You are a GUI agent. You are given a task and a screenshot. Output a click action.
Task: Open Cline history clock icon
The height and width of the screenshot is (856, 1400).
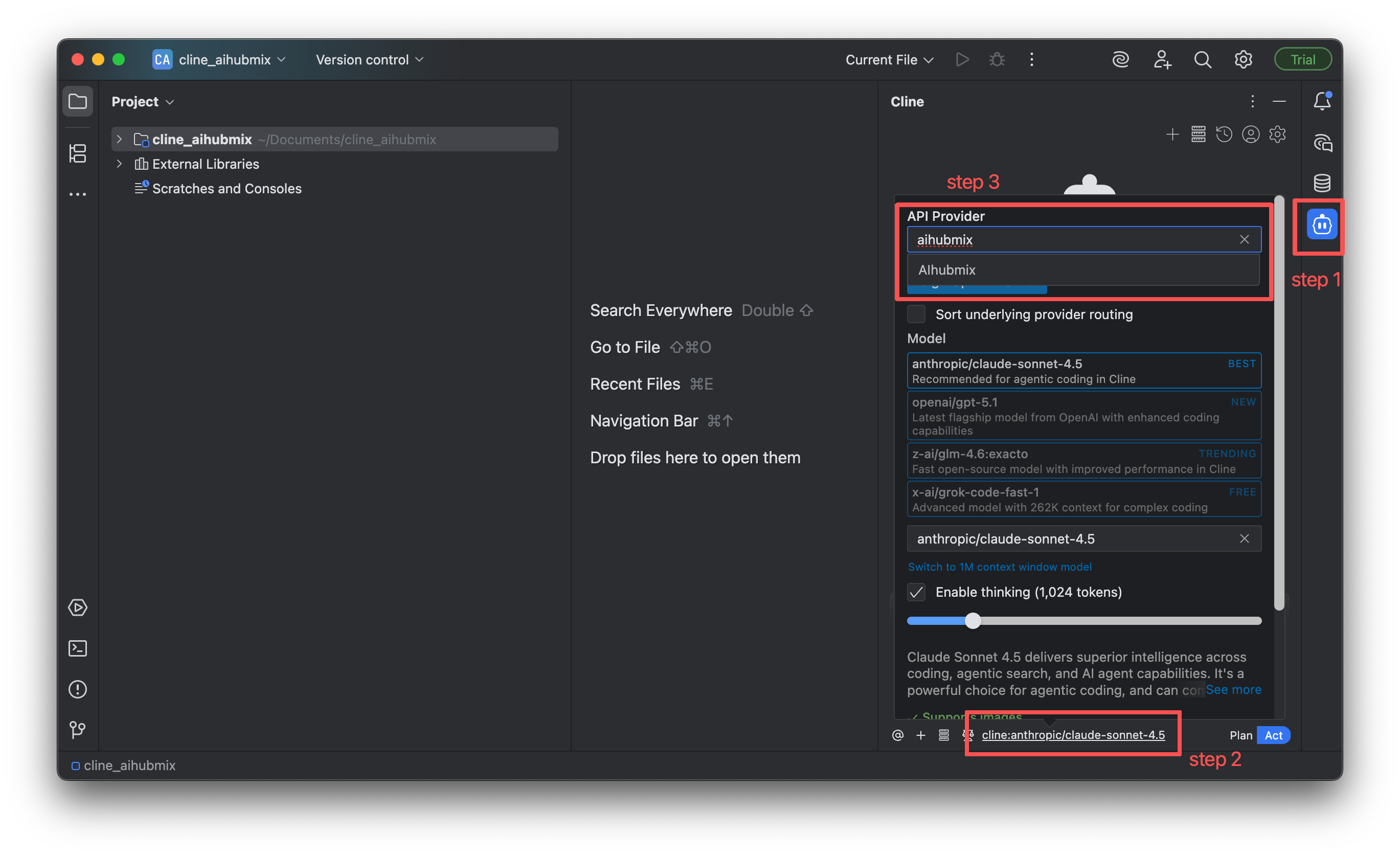[x=1224, y=134]
